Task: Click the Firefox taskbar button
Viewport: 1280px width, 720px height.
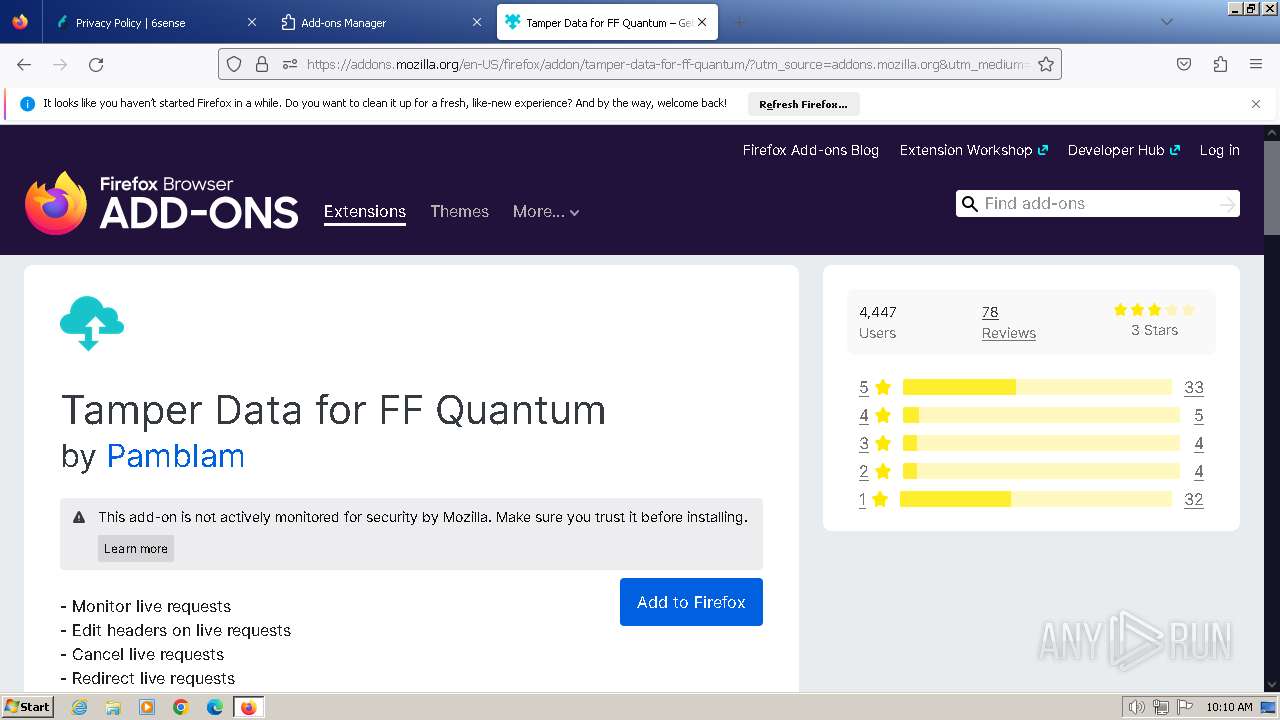Action: (248, 707)
